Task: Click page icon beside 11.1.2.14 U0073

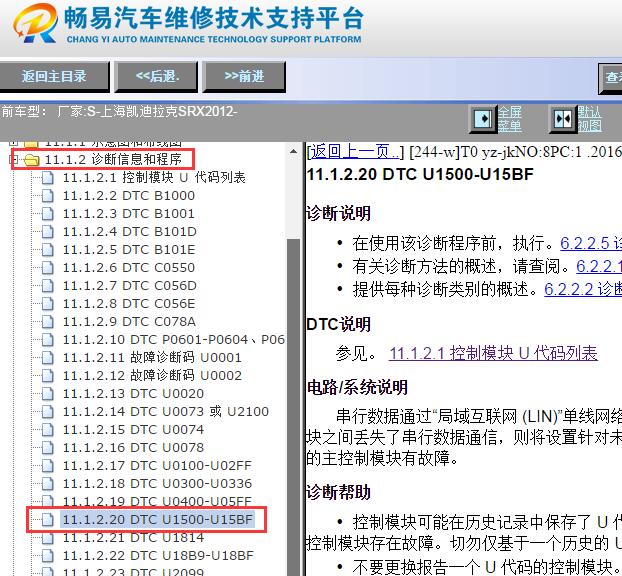Action: tap(48, 411)
